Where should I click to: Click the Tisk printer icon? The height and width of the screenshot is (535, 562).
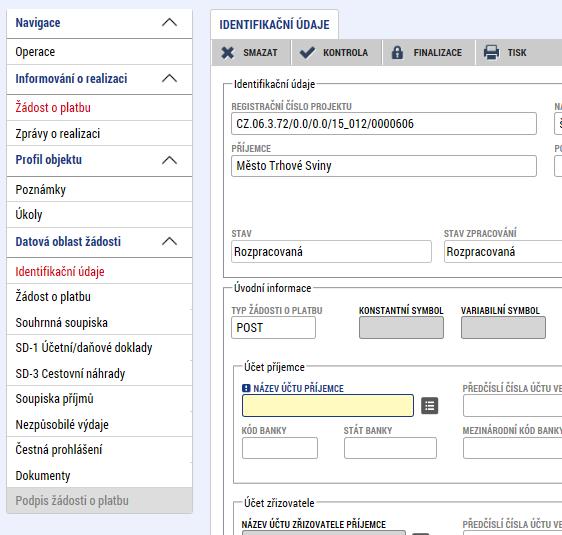click(x=491, y=52)
